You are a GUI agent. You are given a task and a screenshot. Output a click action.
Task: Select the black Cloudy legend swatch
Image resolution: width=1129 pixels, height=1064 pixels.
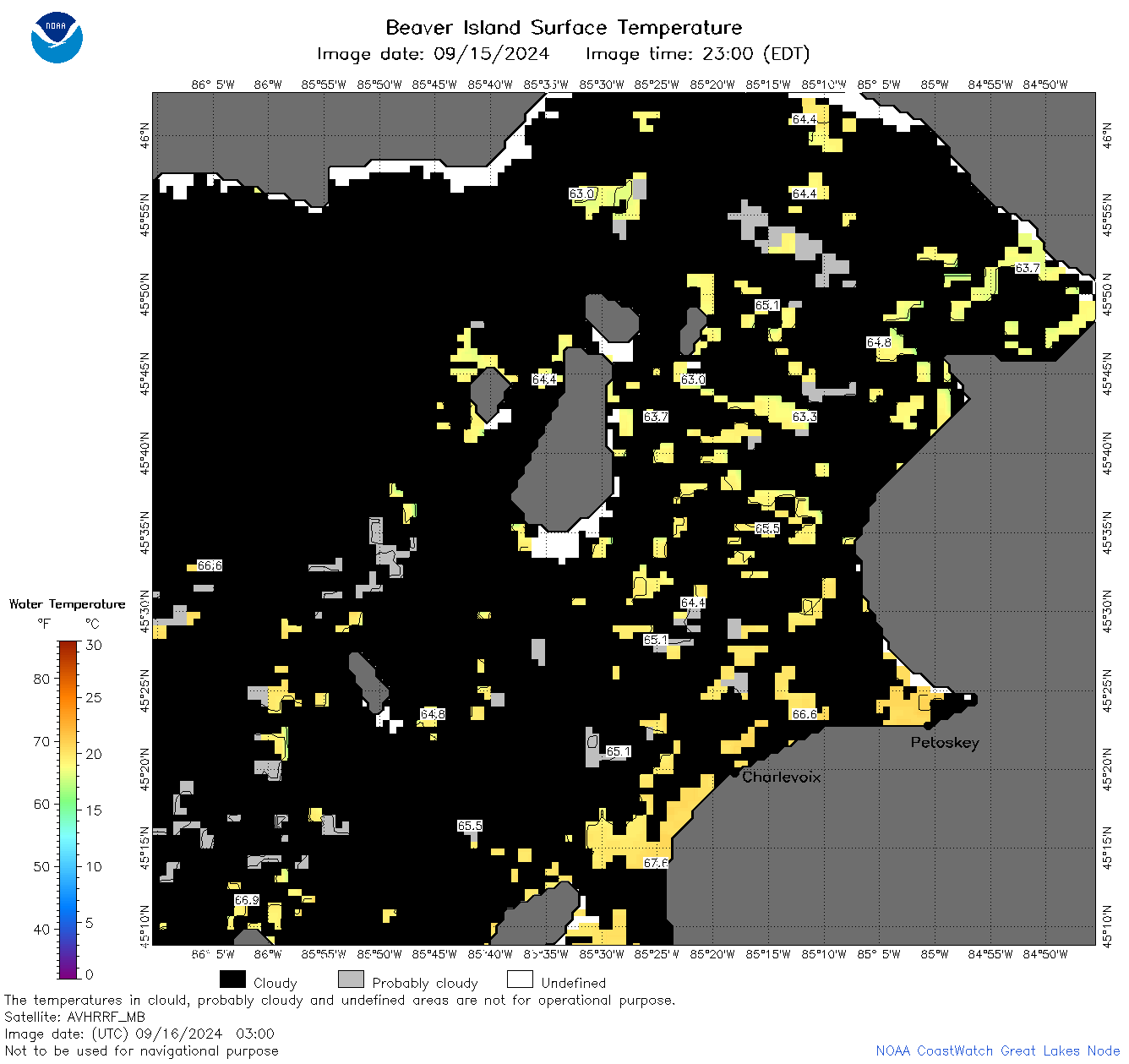coord(232,979)
